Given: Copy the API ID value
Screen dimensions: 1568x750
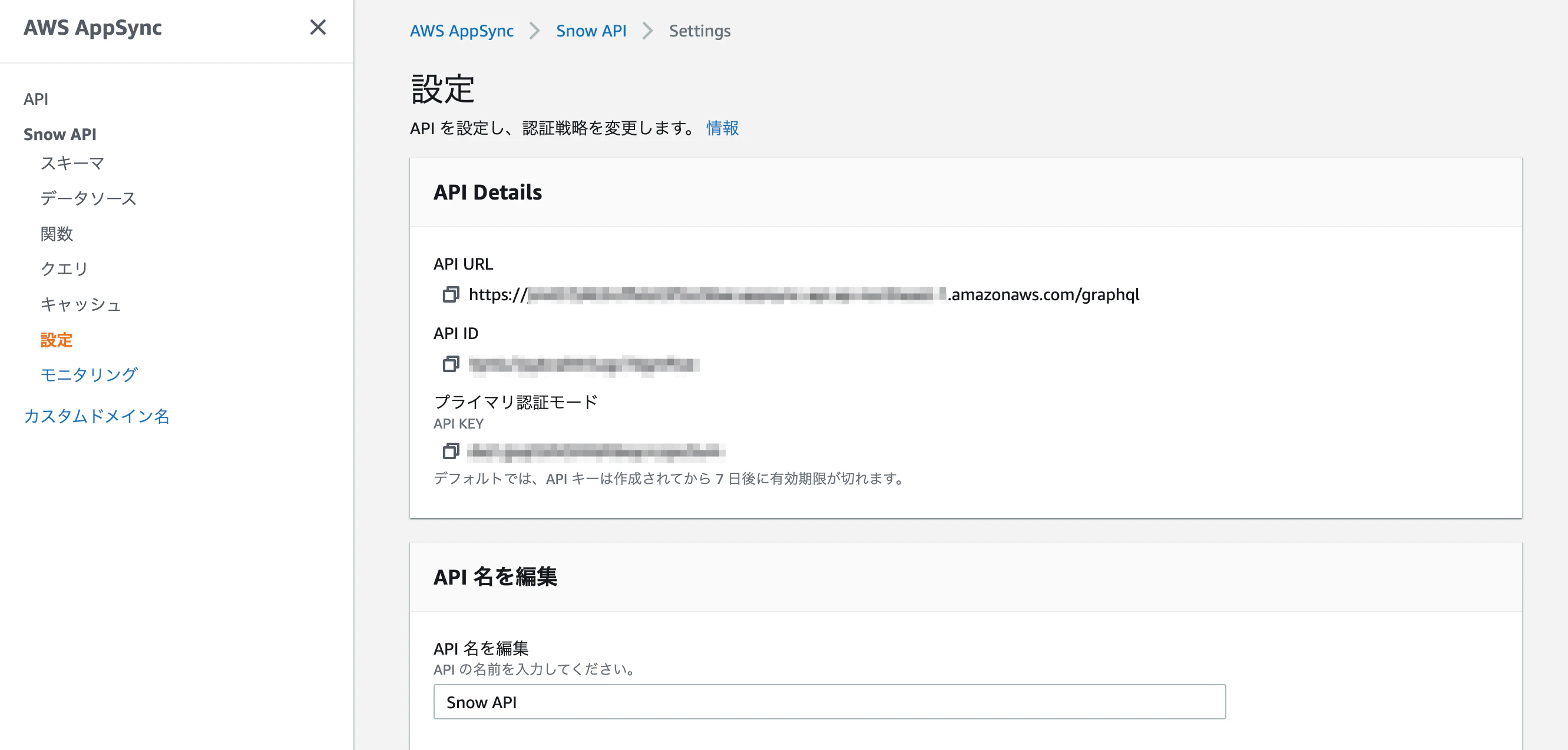Looking at the screenshot, I should pos(451,364).
